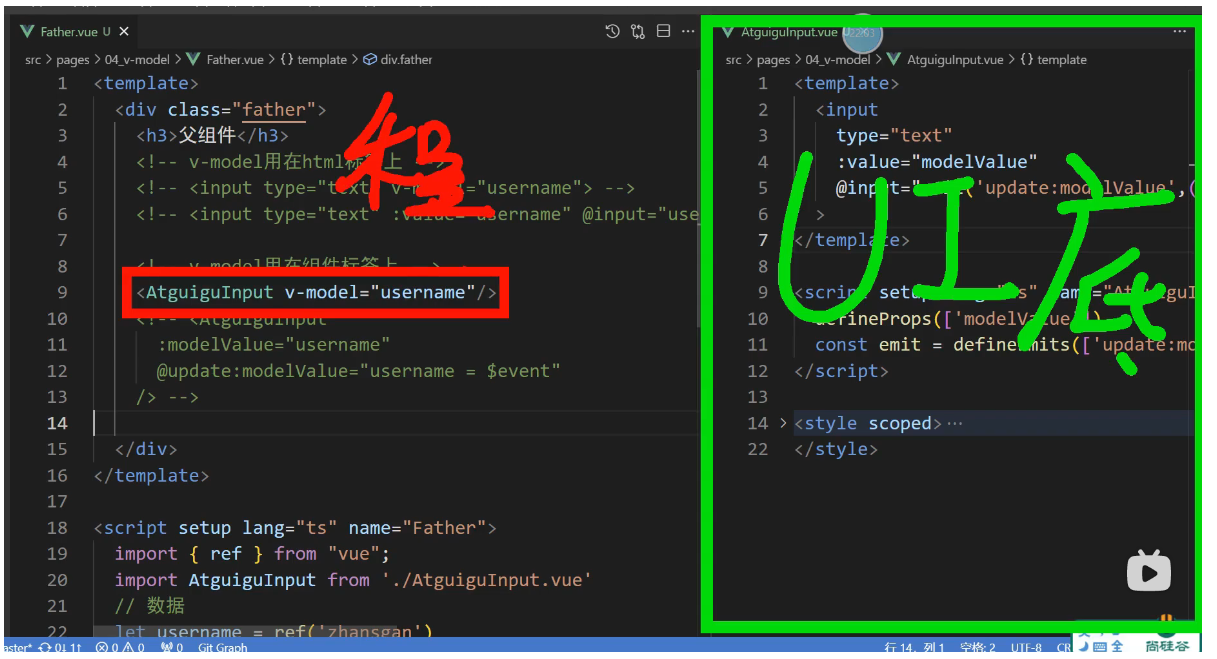Click '<style scoped>' in AtguiguInput.vue
The width and height of the screenshot is (1217, 659).
(x=868, y=423)
